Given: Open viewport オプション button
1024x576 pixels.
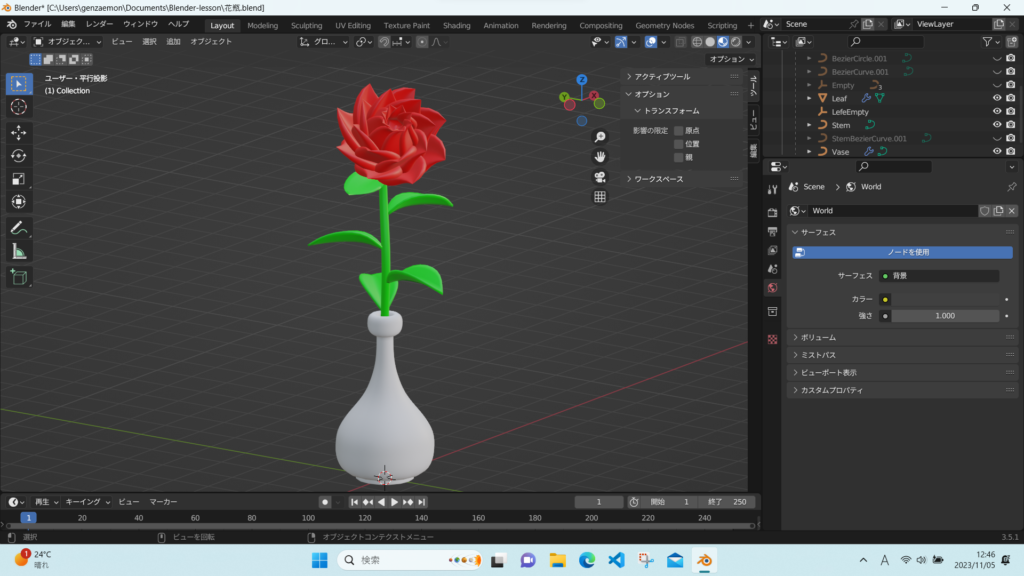Looking at the screenshot, I should (731, 59).
